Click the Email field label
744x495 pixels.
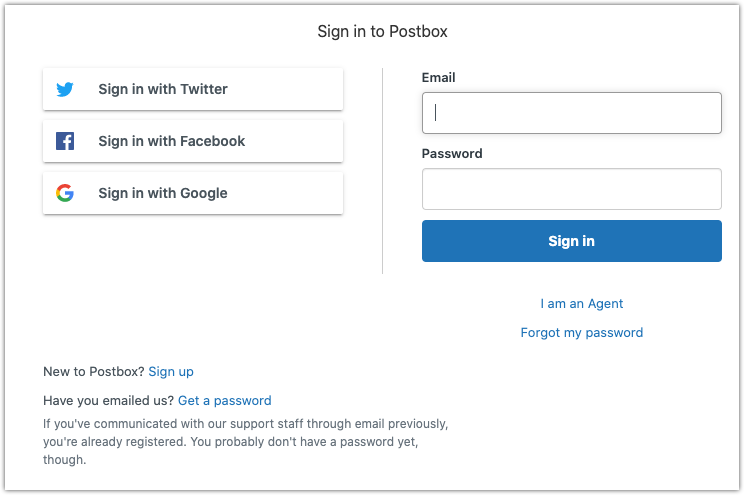pos(438,77)
